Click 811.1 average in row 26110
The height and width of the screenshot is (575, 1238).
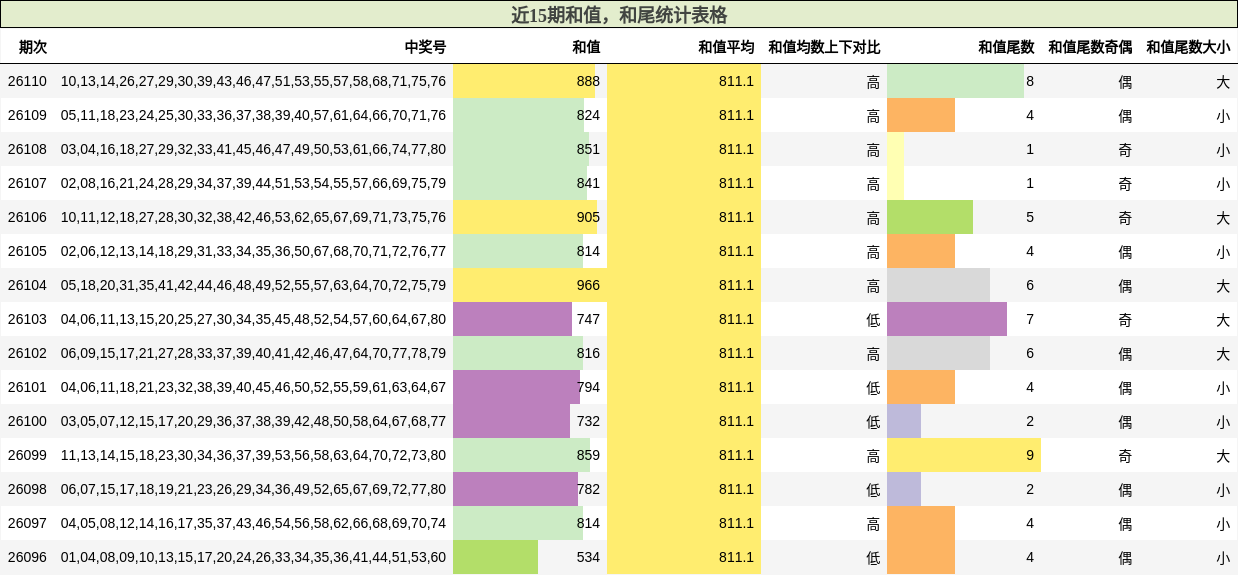click(x=737, y=81)
